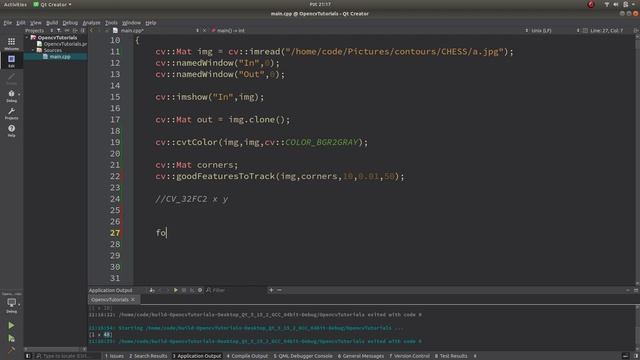Collapse the Sources folder
The height and width of the screenshot is (360, 640).
pyautogui.click(x=33, y=50)
